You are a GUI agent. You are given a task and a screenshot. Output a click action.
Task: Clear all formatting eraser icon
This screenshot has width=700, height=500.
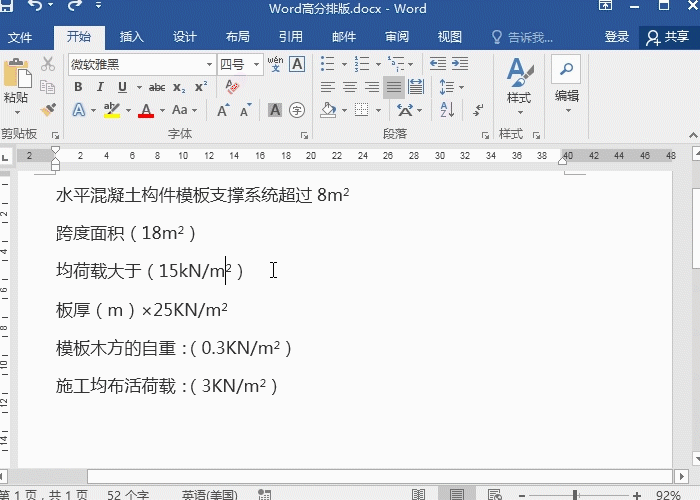[x=232, y=87]
